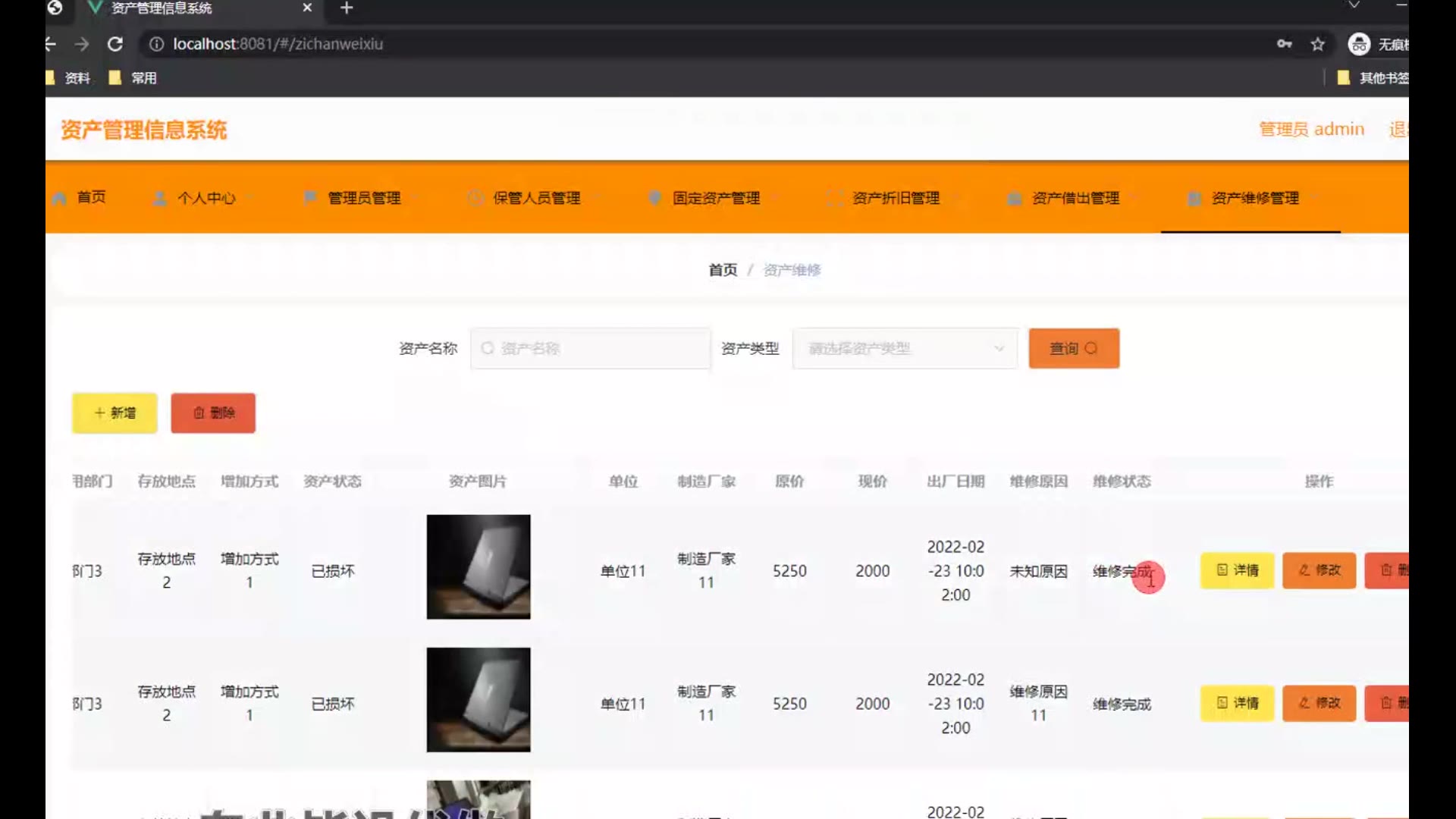Click the 资产图片 column header
The width and height of the screenshot is (1456, 819).
coord(478,482)
